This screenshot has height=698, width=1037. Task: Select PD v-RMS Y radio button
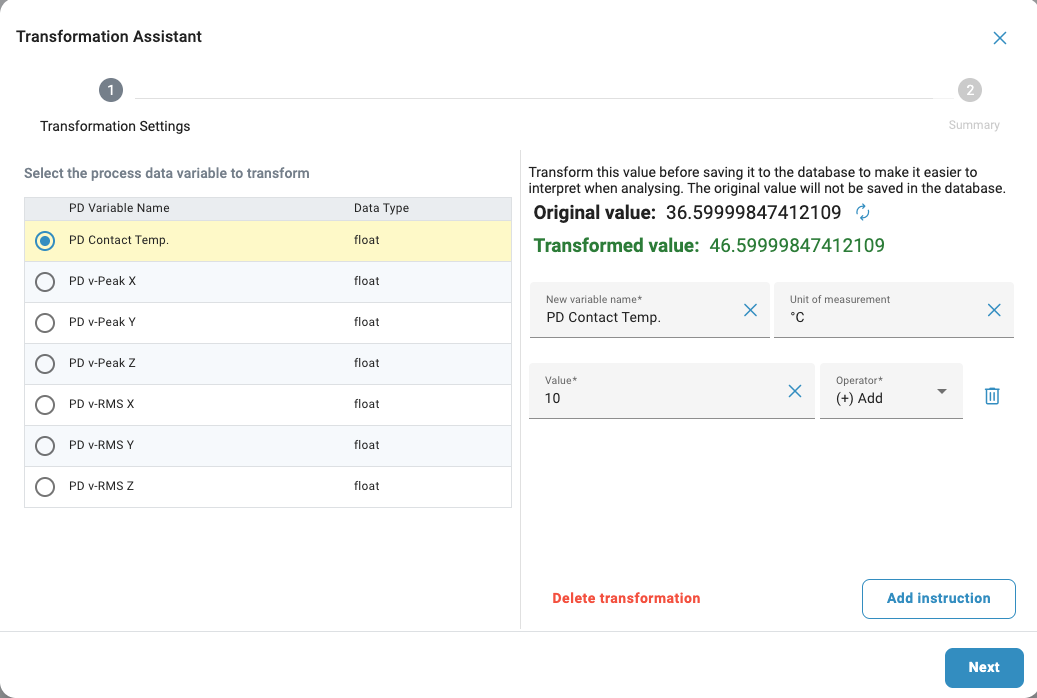click(x=45, y=446)
